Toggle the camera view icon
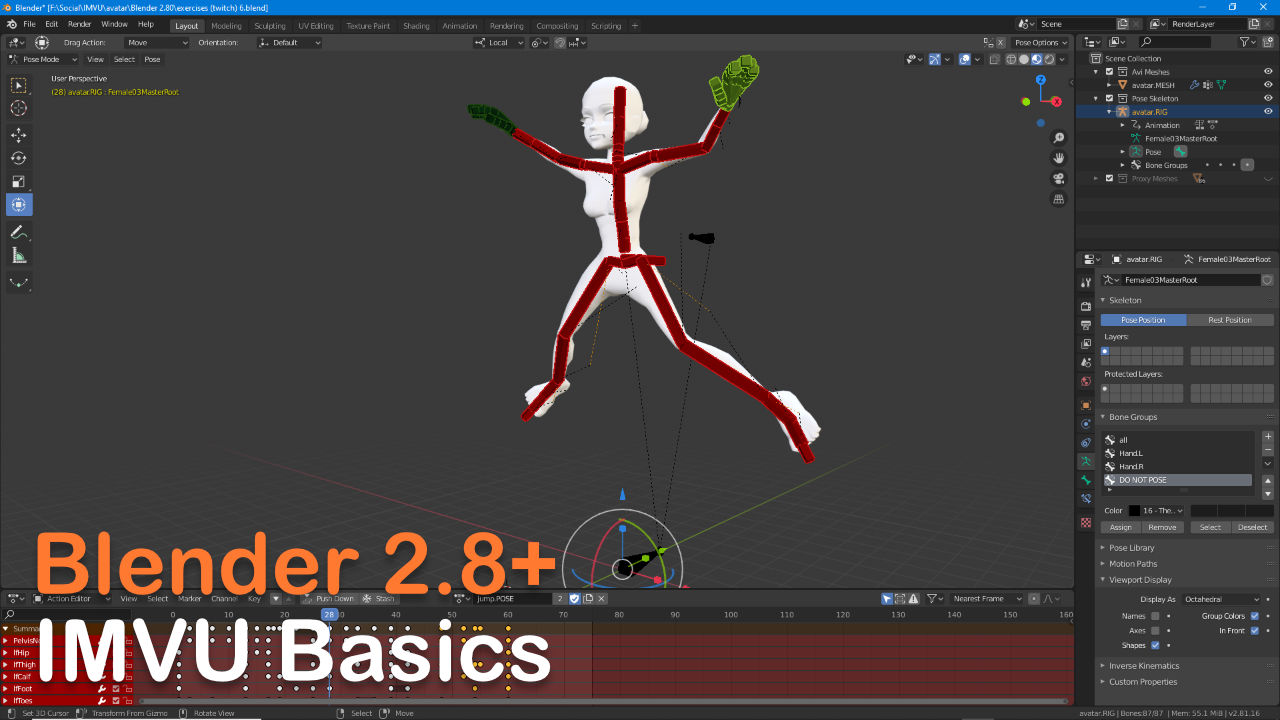 pyautogui.click(x=1059, y=179)
